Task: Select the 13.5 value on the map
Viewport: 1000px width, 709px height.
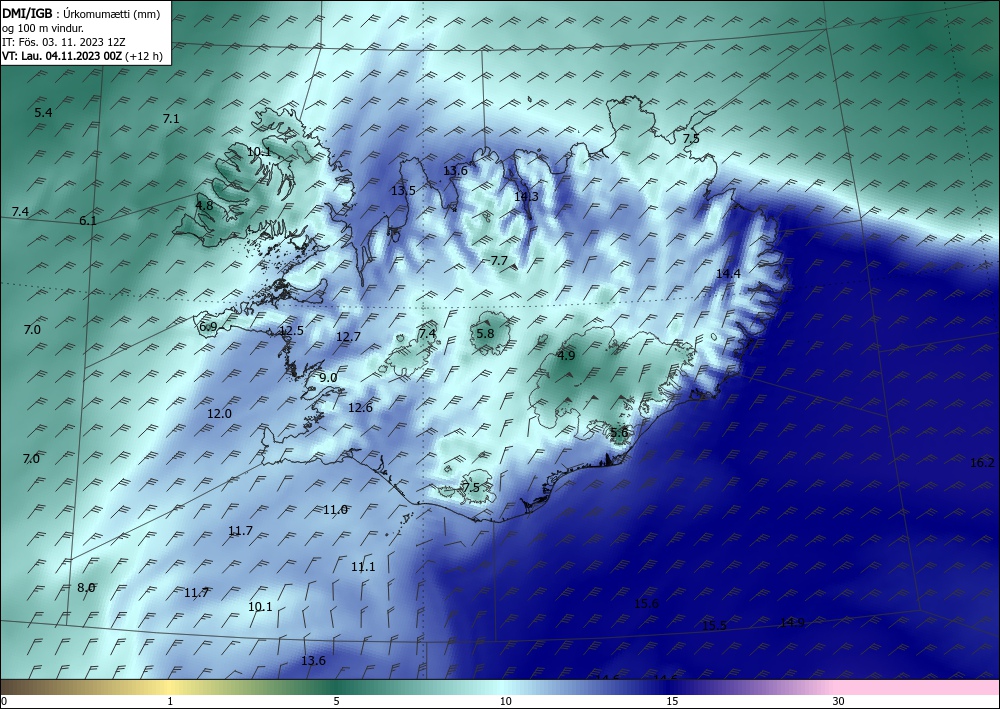Action: pos(403,191)
